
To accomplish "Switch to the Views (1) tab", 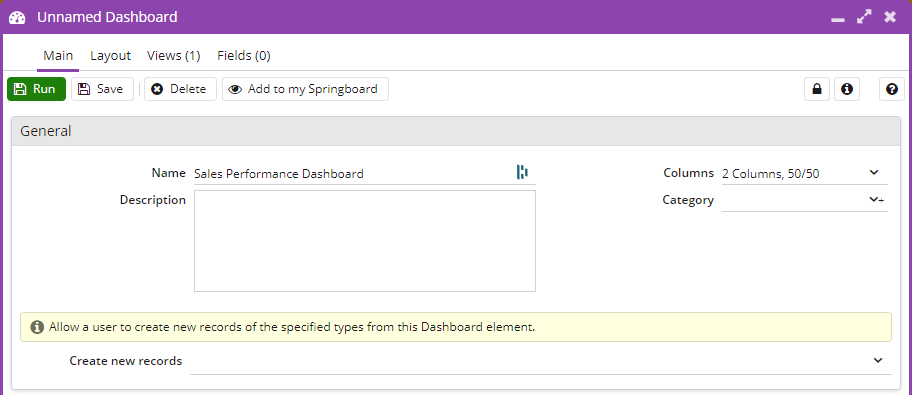I will tap(173, 56).
